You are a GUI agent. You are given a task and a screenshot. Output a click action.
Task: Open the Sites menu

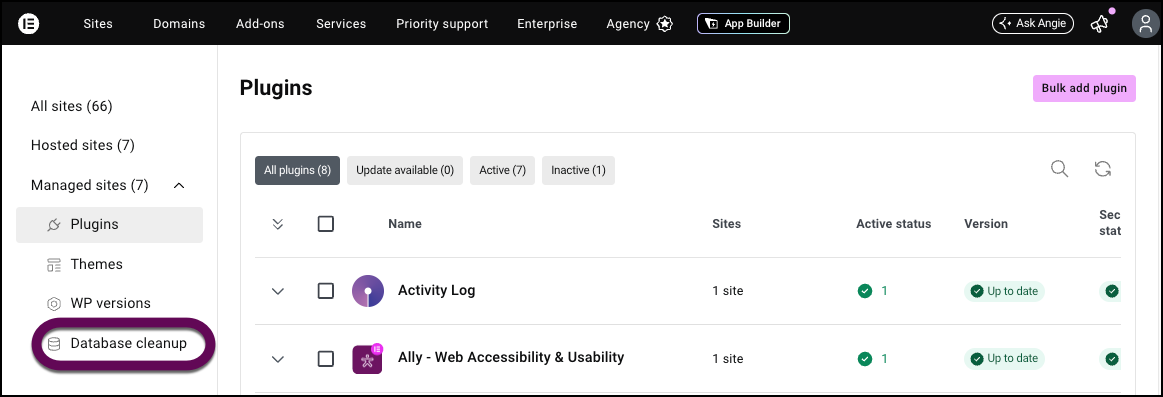coord(98,24)
